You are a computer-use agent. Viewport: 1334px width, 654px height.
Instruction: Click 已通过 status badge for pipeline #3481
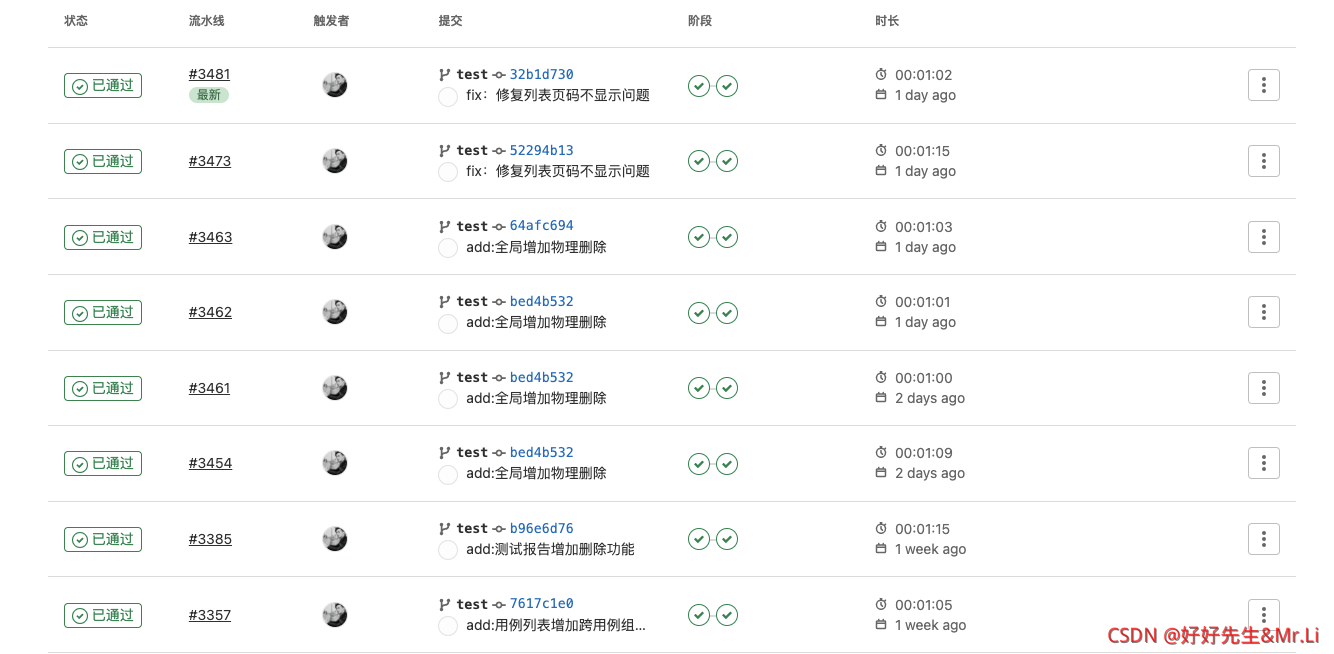tap(103, 85)
